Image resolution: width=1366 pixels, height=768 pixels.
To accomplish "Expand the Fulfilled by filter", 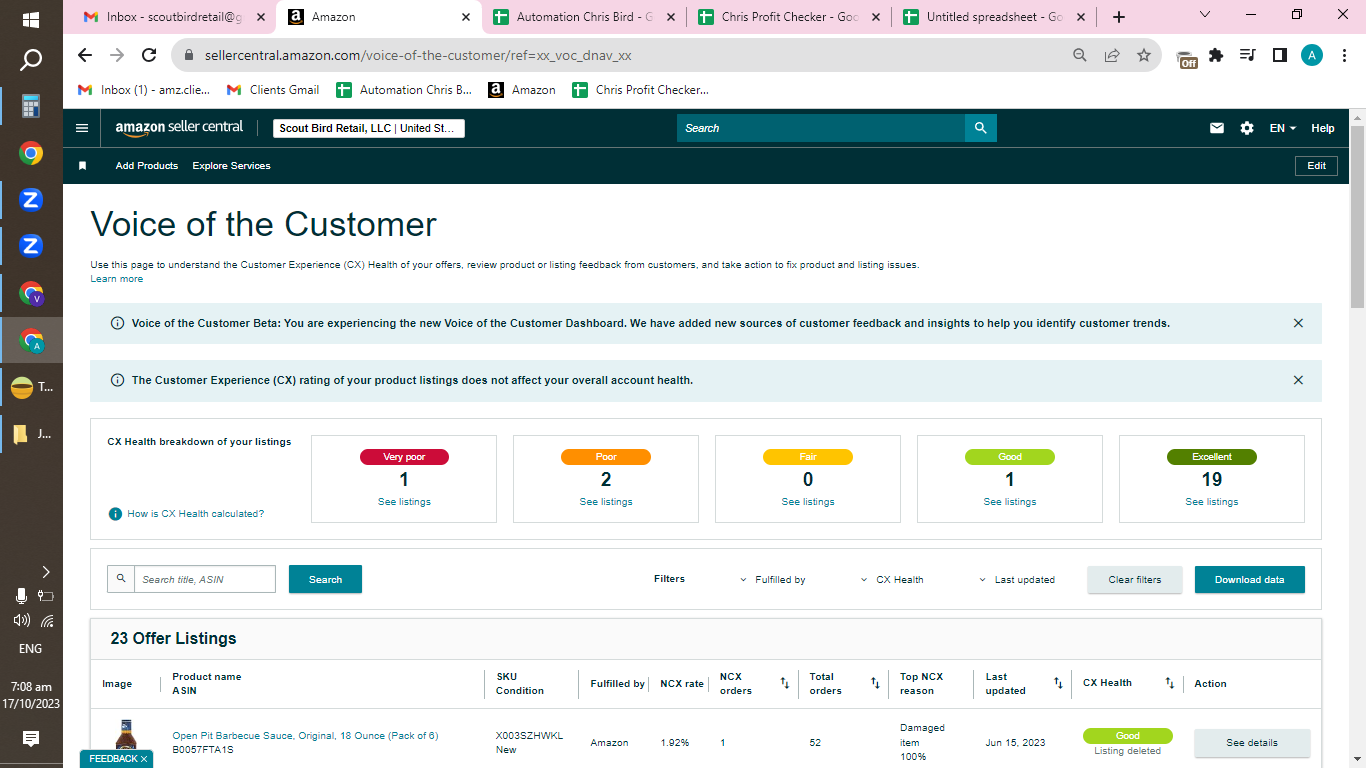I will pyautogui.click(x=773, y=580).
